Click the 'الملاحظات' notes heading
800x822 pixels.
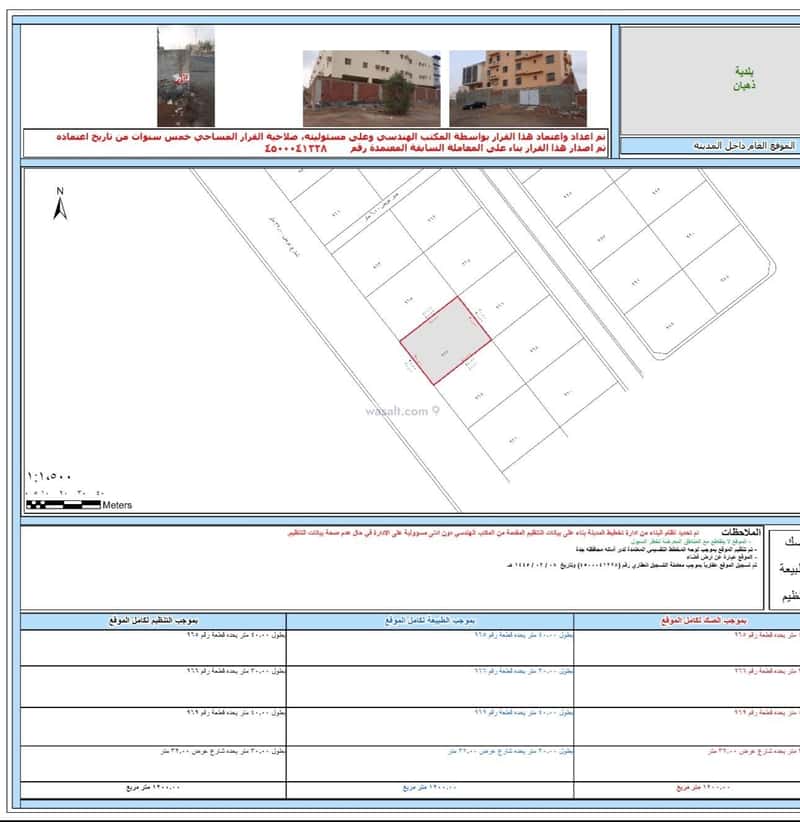coord(740,532)
